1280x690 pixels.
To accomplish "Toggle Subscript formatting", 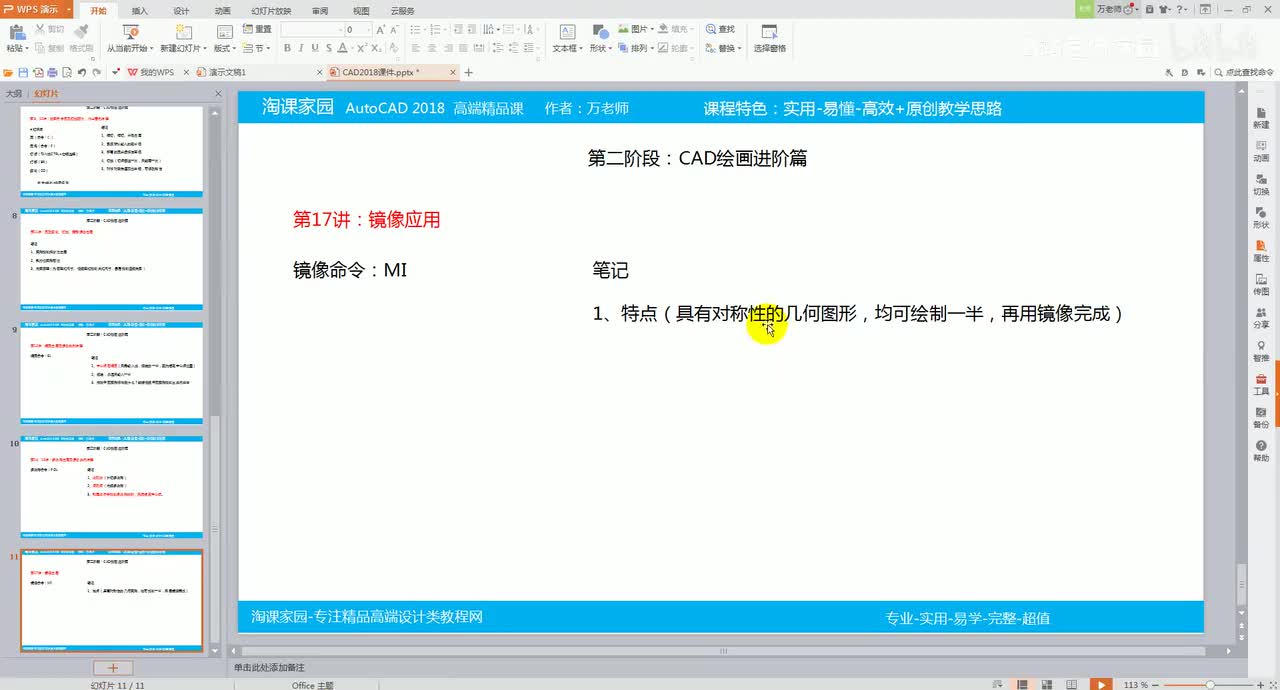I will click(x=376, y=48).
